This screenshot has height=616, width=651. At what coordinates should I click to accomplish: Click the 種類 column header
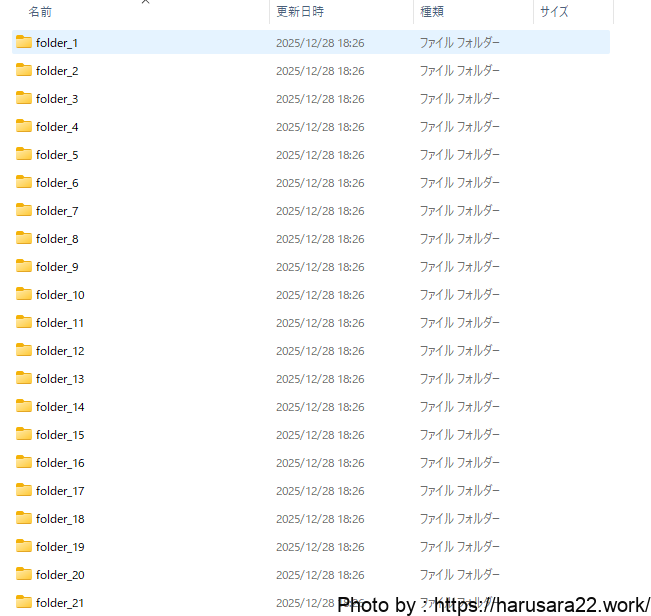coord(433,12)
